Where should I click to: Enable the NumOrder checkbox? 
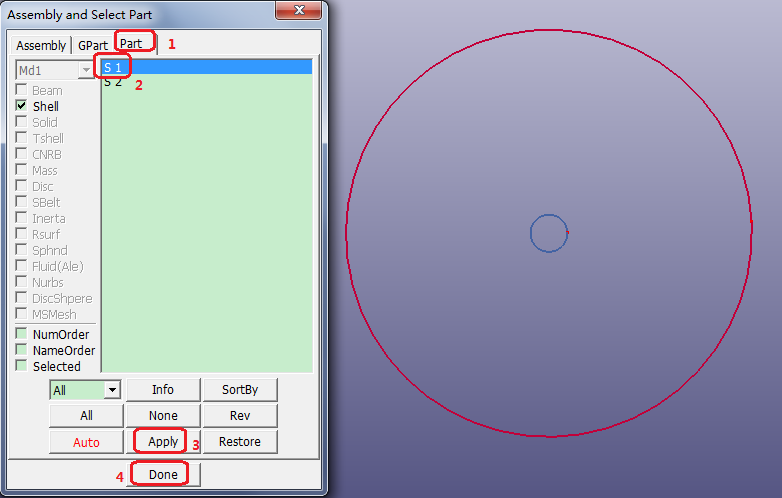click(x=21, y=333)
